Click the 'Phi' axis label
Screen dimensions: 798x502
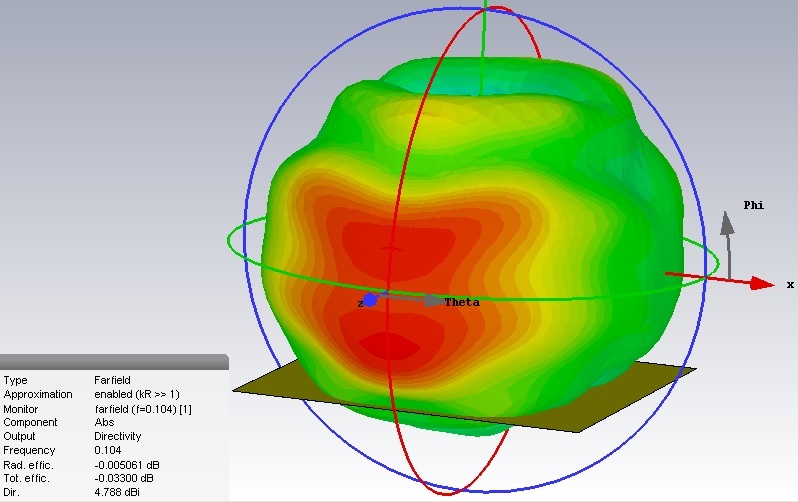tap(753, 205)
